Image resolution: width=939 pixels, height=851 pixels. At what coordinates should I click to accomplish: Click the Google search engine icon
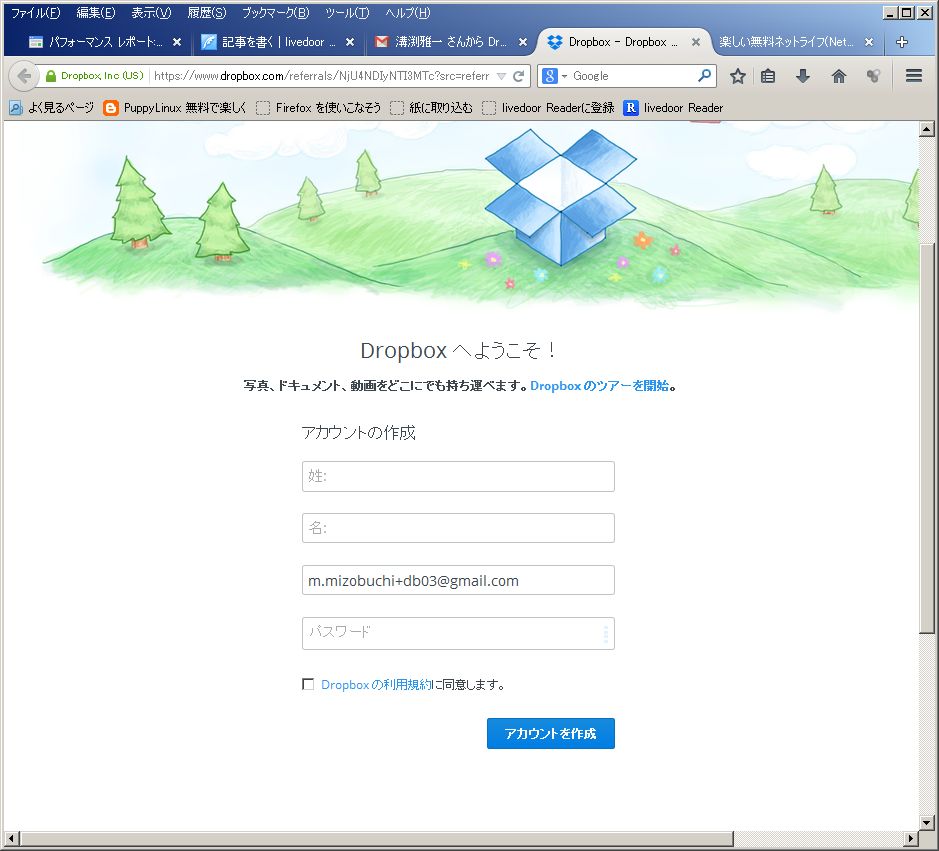(549, 76)
